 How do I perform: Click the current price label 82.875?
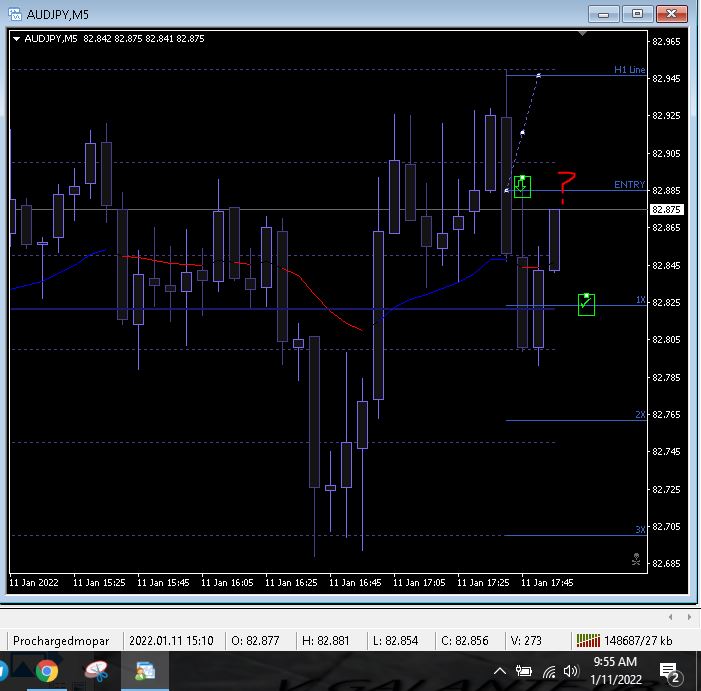tap(666, 210)
